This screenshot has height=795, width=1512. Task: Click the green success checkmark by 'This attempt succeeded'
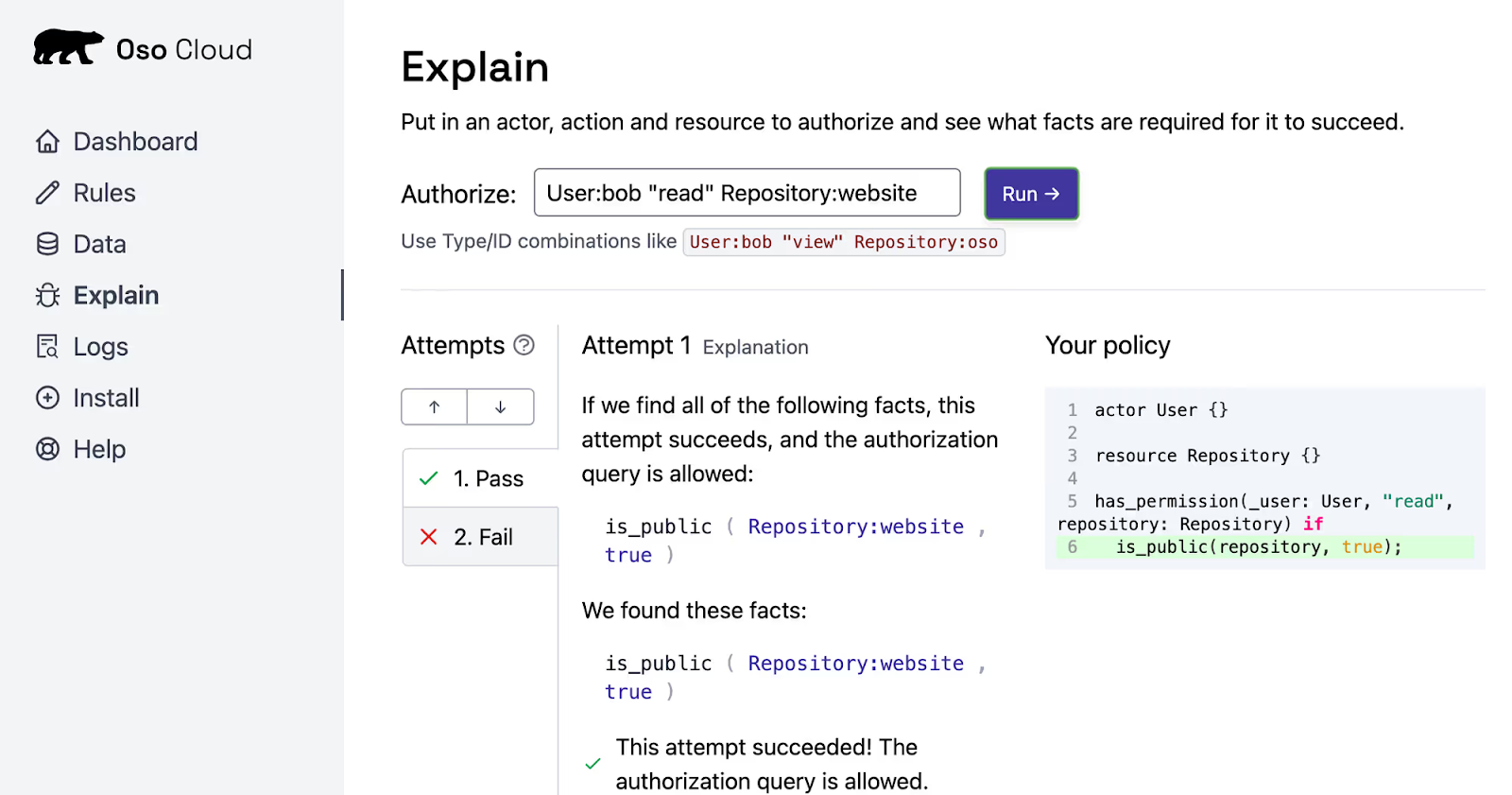tap(593, 764)
